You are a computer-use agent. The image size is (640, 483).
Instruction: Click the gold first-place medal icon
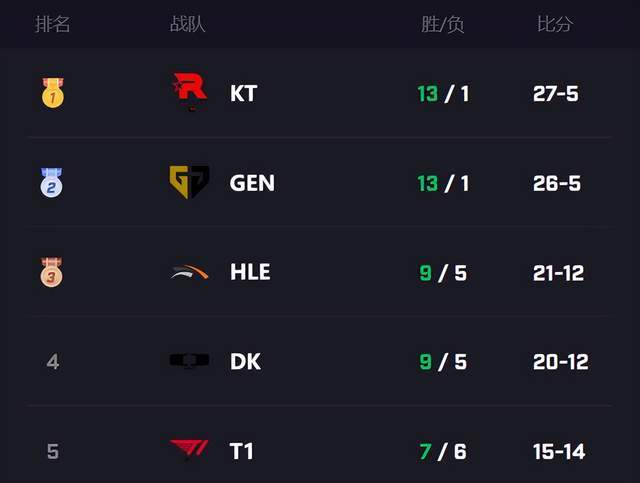53,93
